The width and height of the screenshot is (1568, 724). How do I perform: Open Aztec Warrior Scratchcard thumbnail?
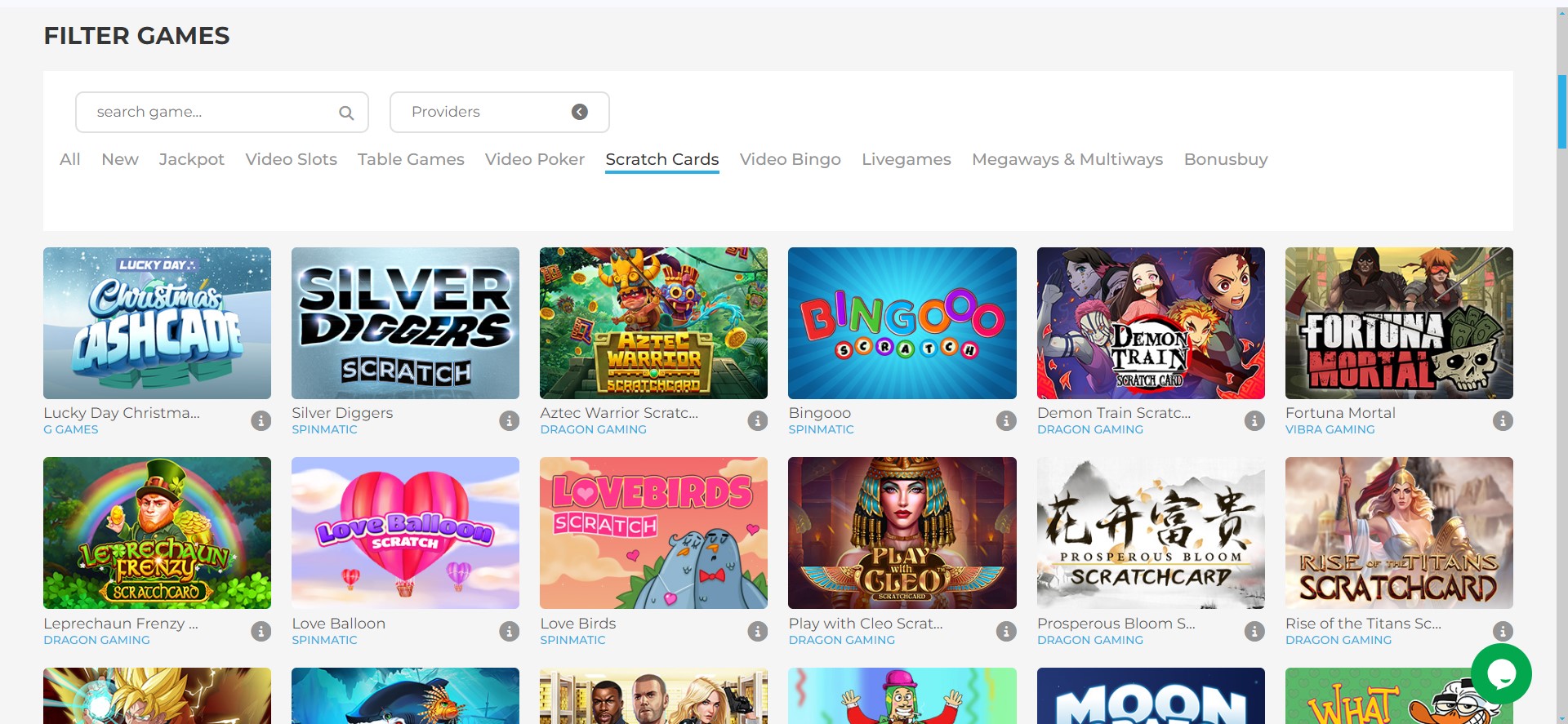click(x=653, y=323)
